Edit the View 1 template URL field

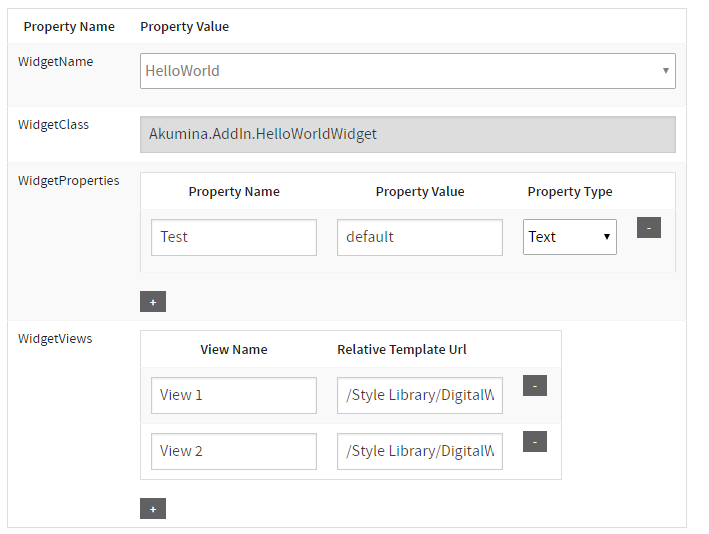tap(419, 395)
